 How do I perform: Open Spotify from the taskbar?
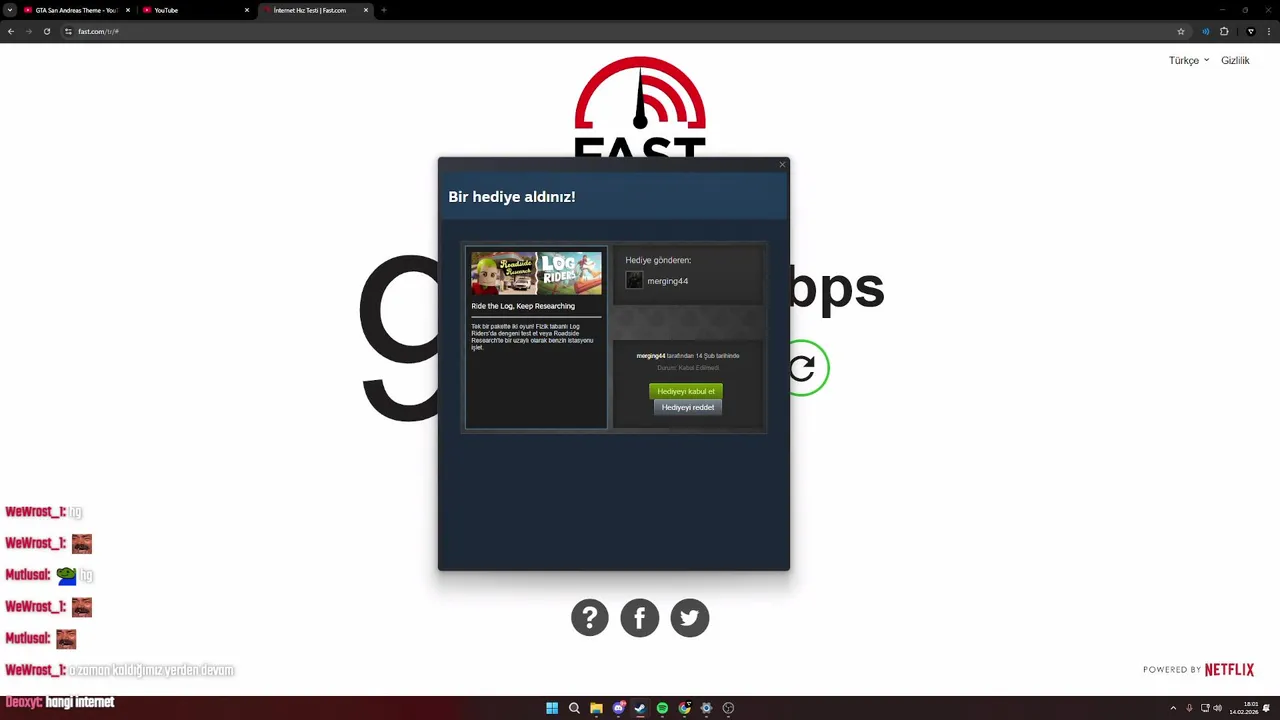(x=662, y=708)
